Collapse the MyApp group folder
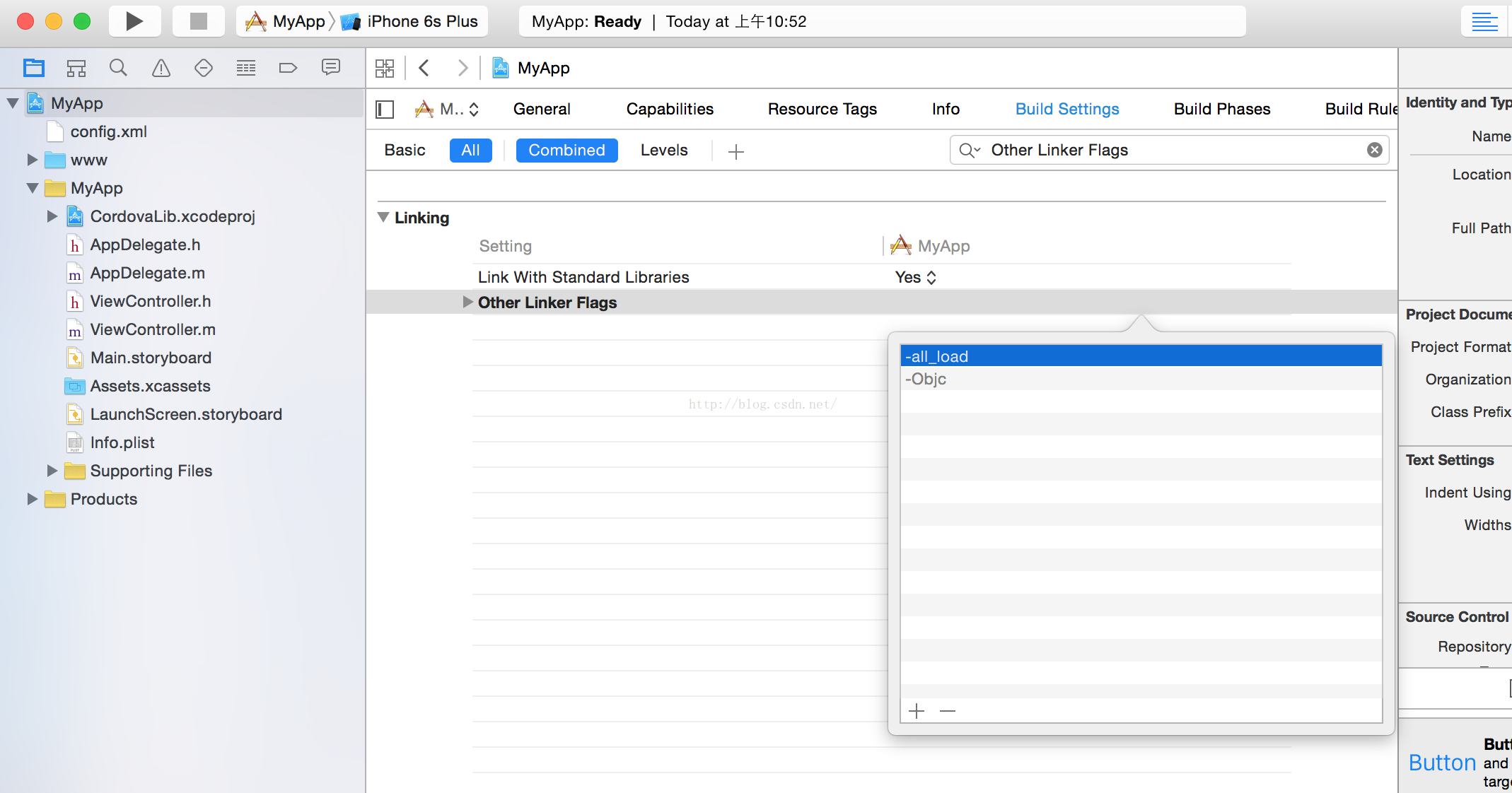The image size is (1512, 793). 33,188
